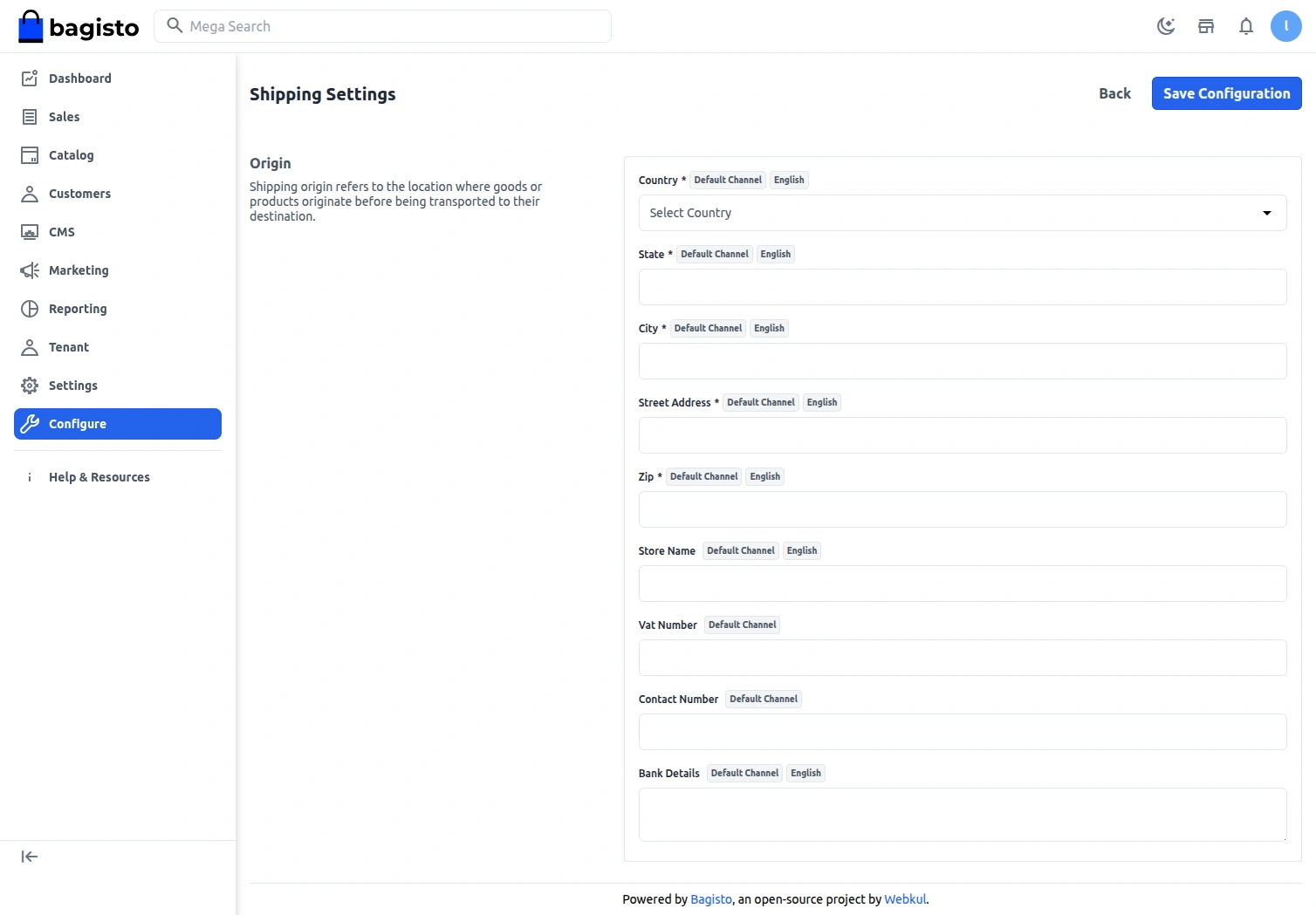The height and width of the screenshot is (915, 1316).
Task: Open the visit shop storefront icon
Action: click(1206, 26)
